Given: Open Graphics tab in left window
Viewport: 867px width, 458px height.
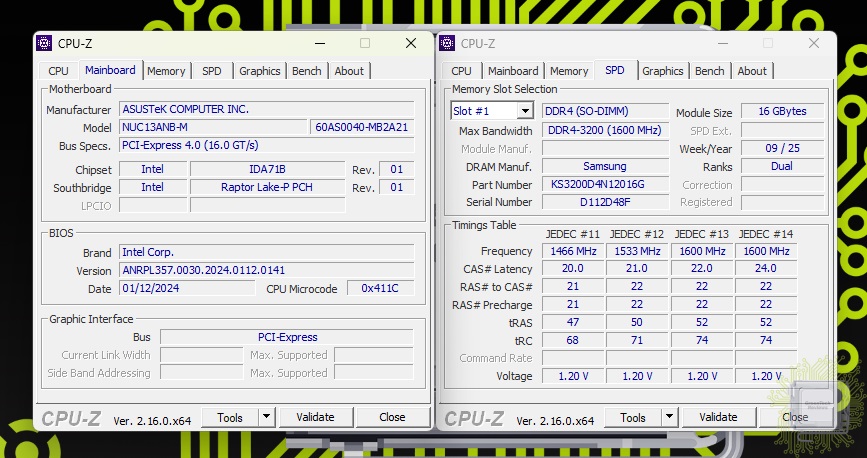Looking at the screenshot, I should pyautogui.click(x=260, y=71).
